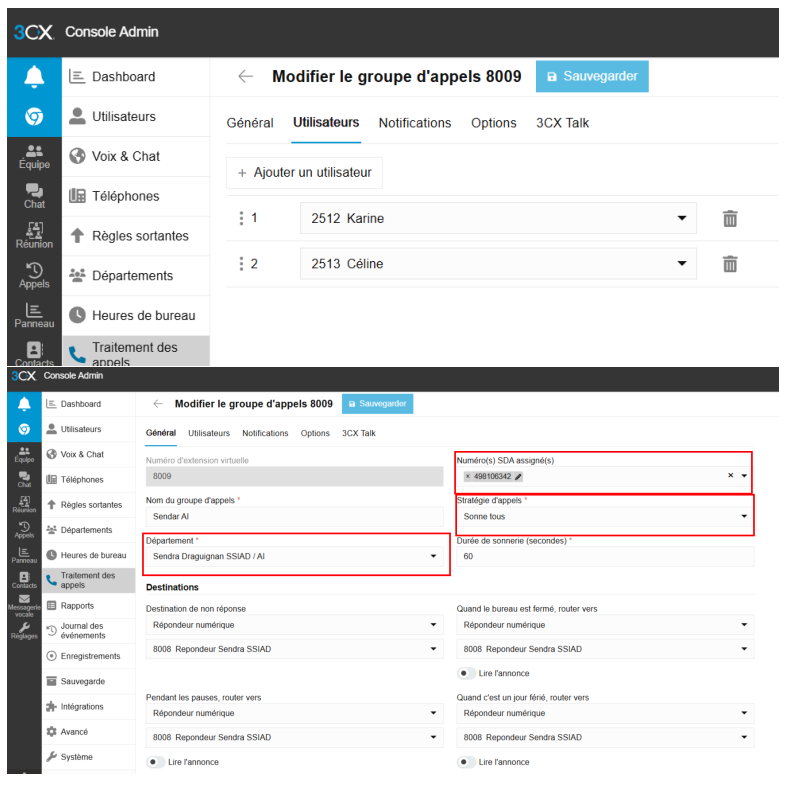
Task: Click the virtual extension number field 8009
Action: (294, 476)
